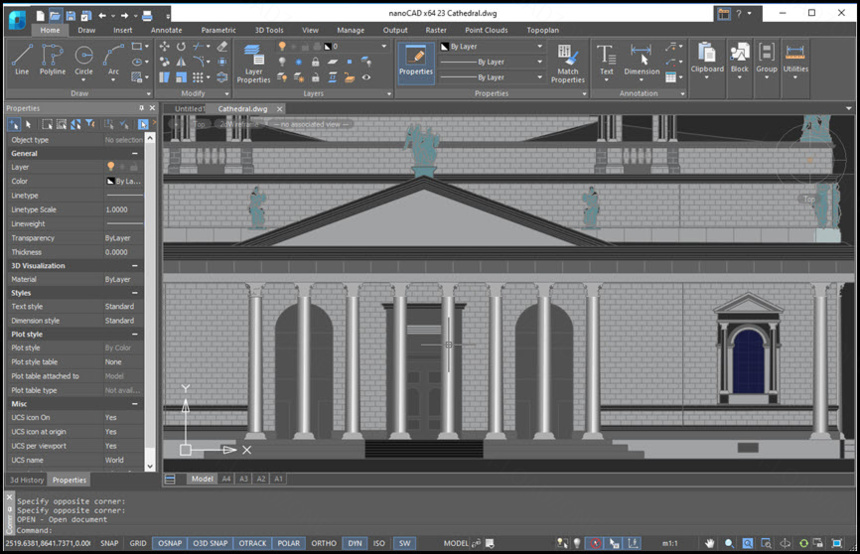
Task: Click the Undo arrow in quick access toolbar
Action: pyautogui.click(x=102, y=16)
